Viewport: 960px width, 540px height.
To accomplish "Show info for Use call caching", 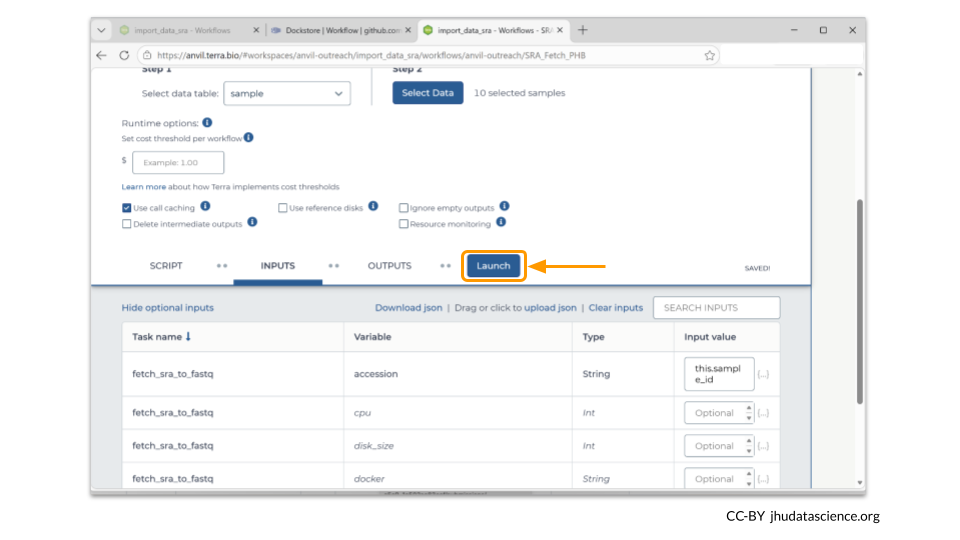I will point(206,206).
